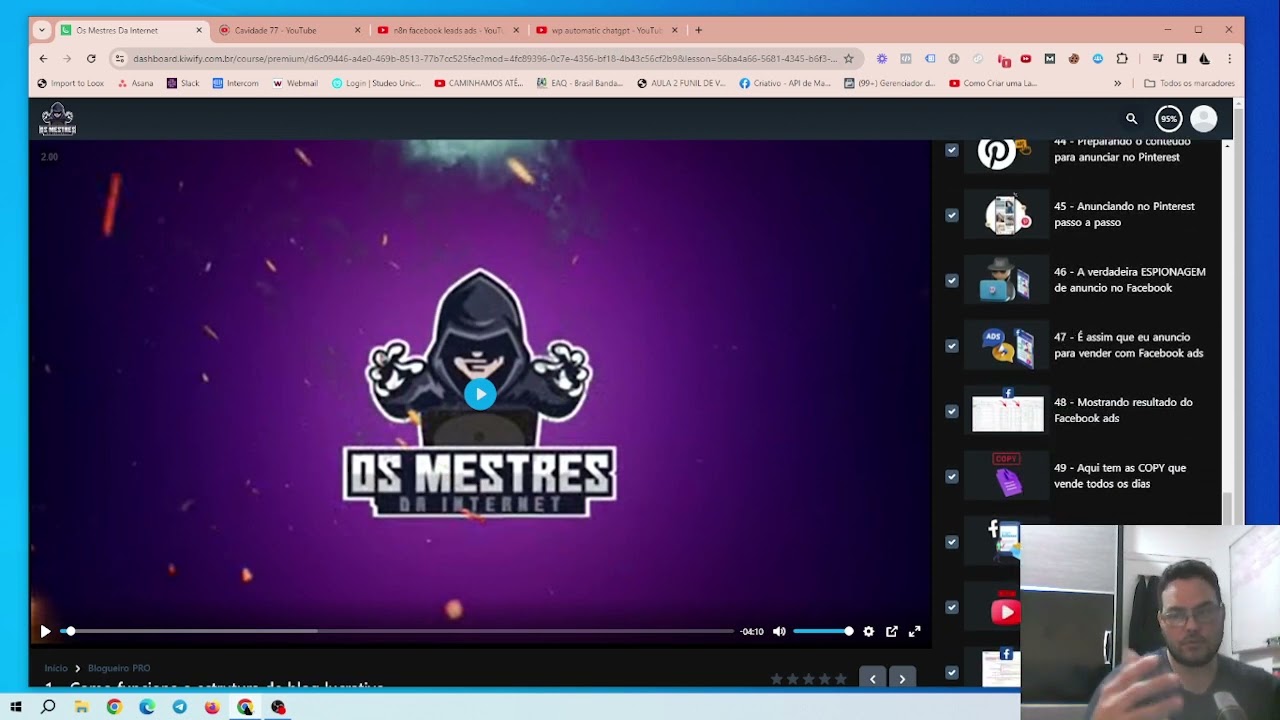
Task: Open Windows taskbar search
Action: pyautogui.click(x=48, y=707)
